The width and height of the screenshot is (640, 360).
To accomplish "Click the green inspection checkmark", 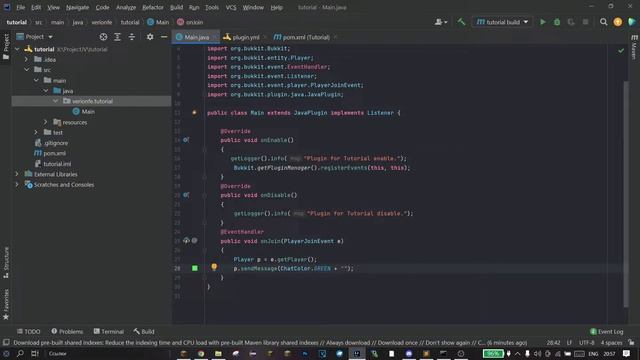I will click(621, 51).
